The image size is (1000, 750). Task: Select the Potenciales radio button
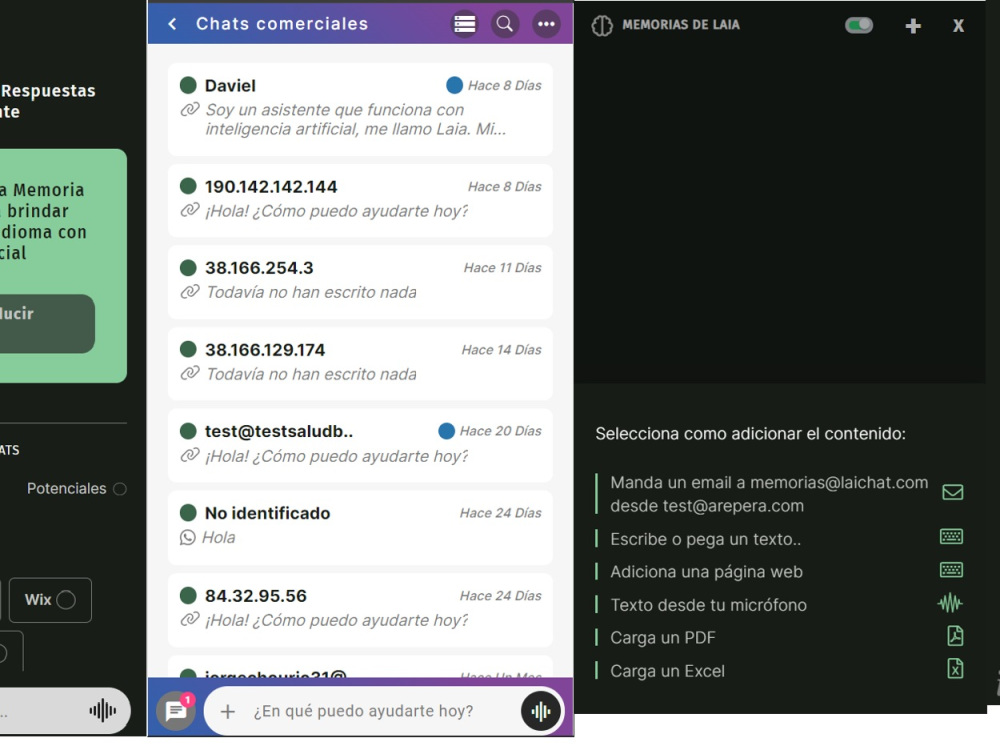120,489
